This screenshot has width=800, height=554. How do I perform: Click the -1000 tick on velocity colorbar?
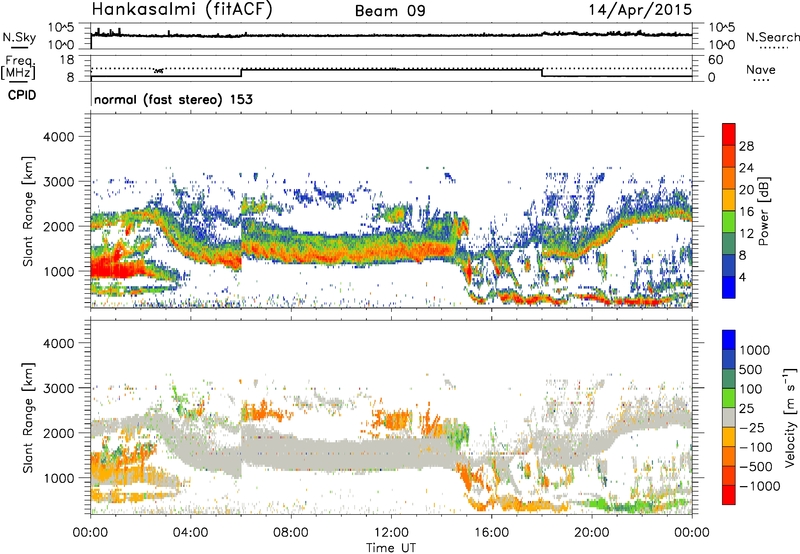click(760, 486)
